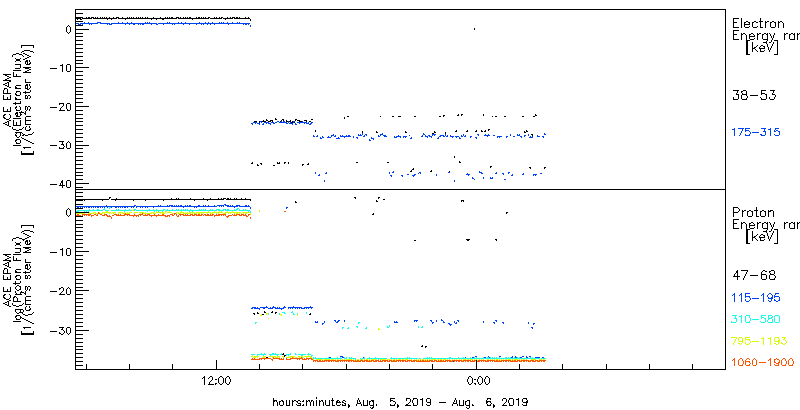
Task: Click the 0:00 time axis label
Action: 479,379
